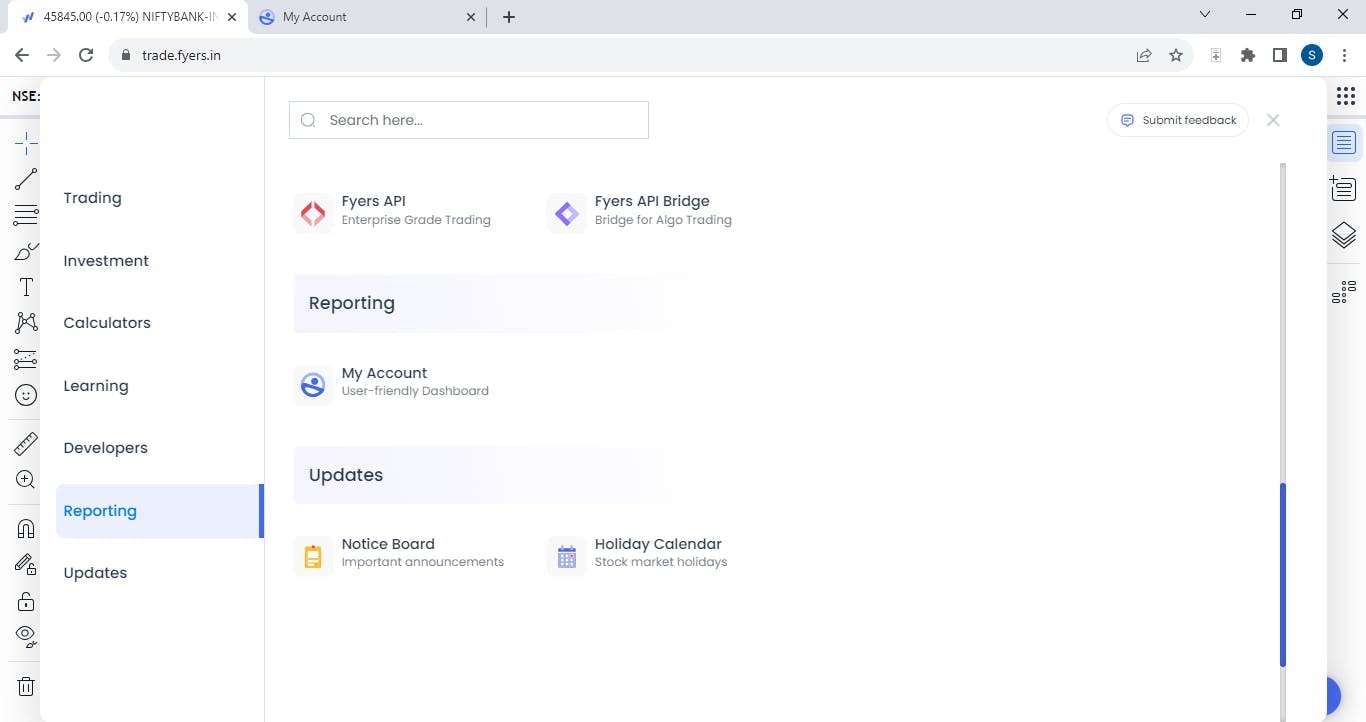This screenshot has height=722, width=1366.
Task: Open the watchlist panel icon
Action: click(1344, 143)
